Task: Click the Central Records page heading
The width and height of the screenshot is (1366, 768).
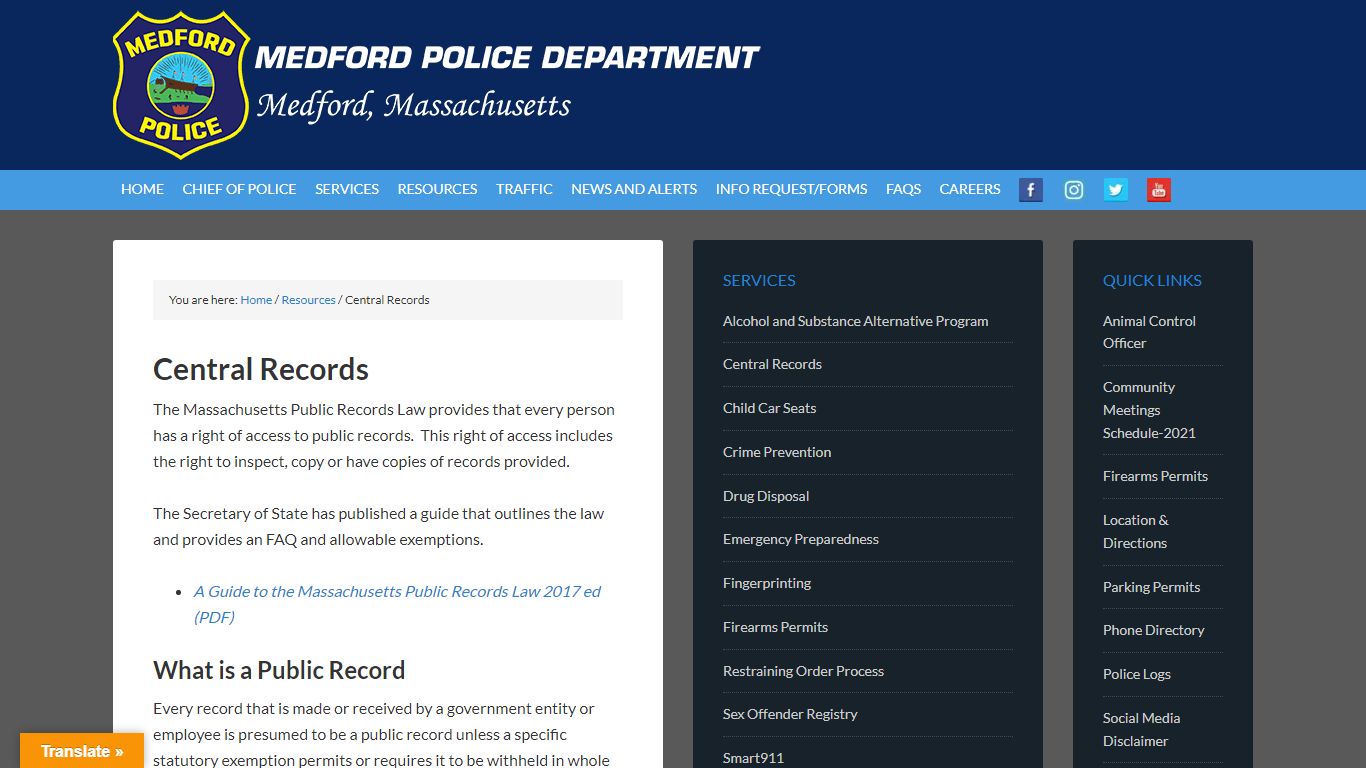Action: [261, 369]
